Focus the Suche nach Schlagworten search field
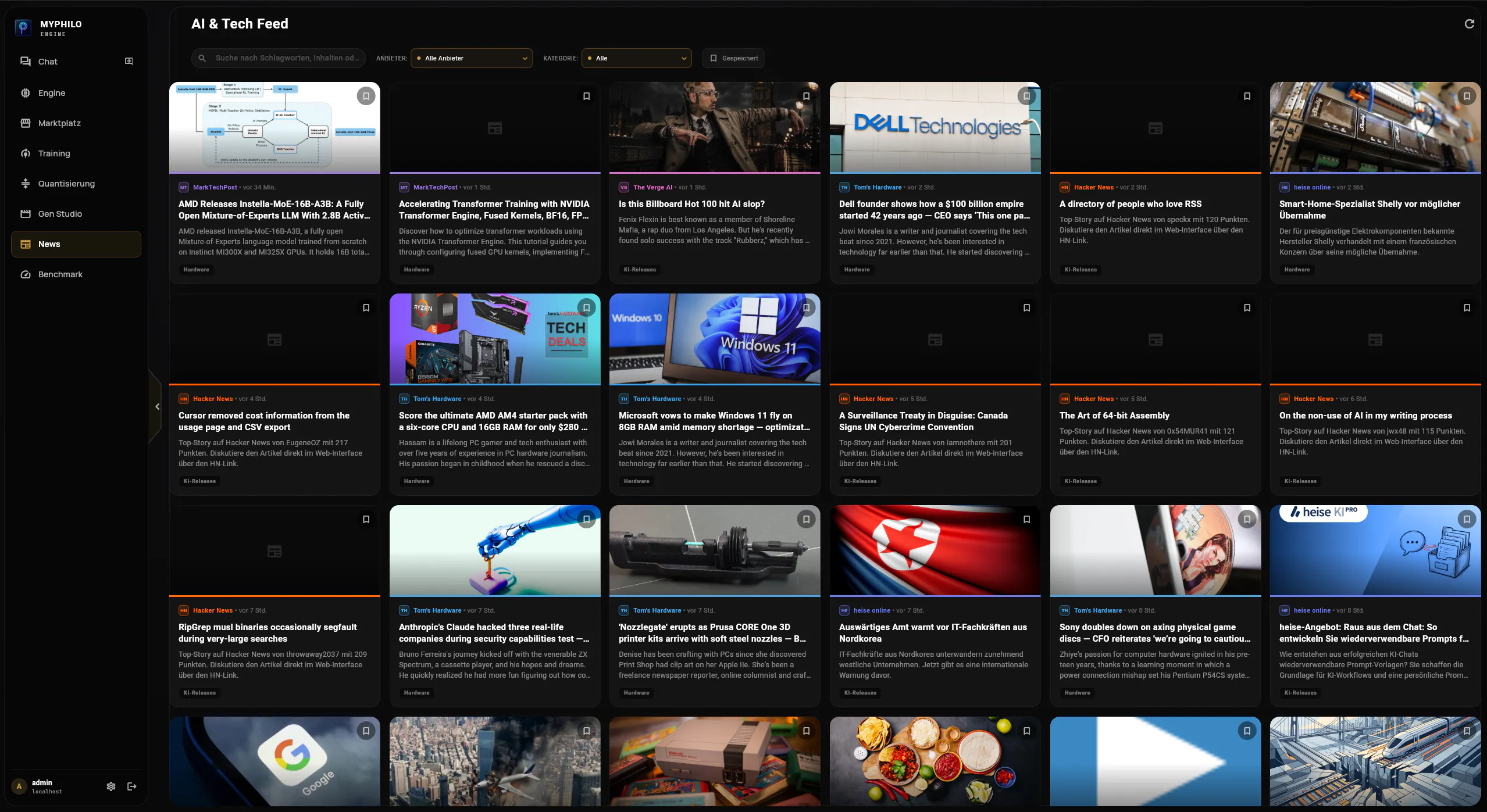Screen dimensions: 1487x812 [279, 58]
